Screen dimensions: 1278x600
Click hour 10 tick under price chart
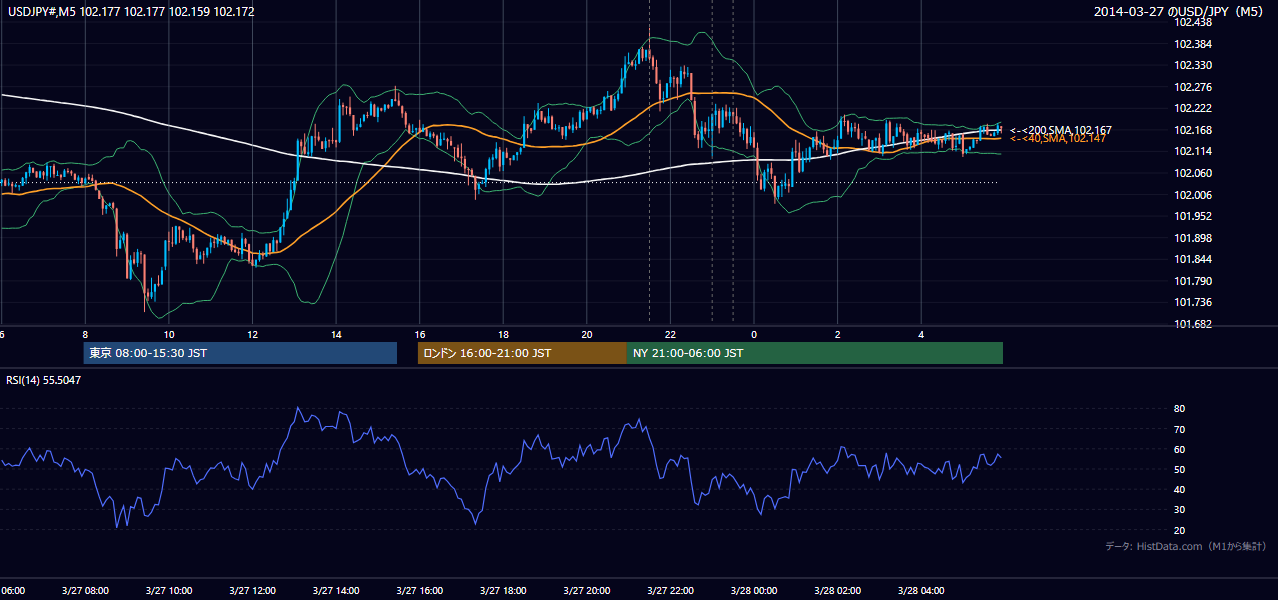pyautogui.click(x=169, y=334)
